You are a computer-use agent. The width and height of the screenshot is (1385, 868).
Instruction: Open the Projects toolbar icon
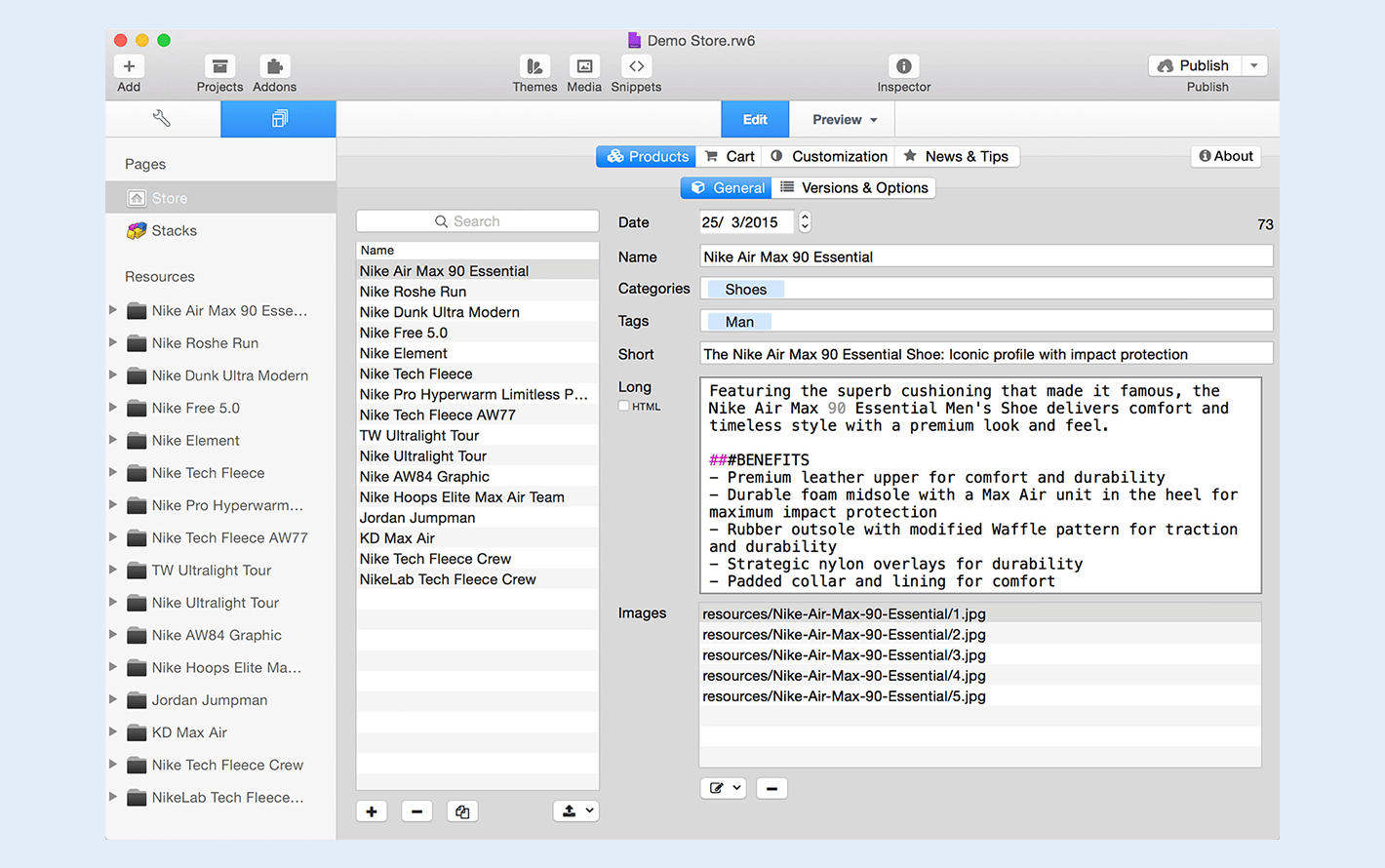[x=219, y=66]
